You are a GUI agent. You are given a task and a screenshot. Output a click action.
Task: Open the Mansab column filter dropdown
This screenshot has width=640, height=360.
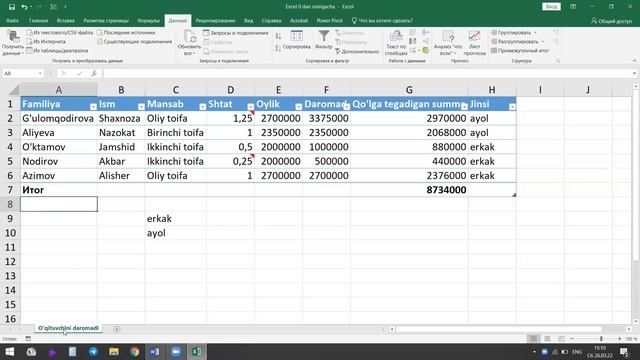pyautogui.click(x=202, y=107)
